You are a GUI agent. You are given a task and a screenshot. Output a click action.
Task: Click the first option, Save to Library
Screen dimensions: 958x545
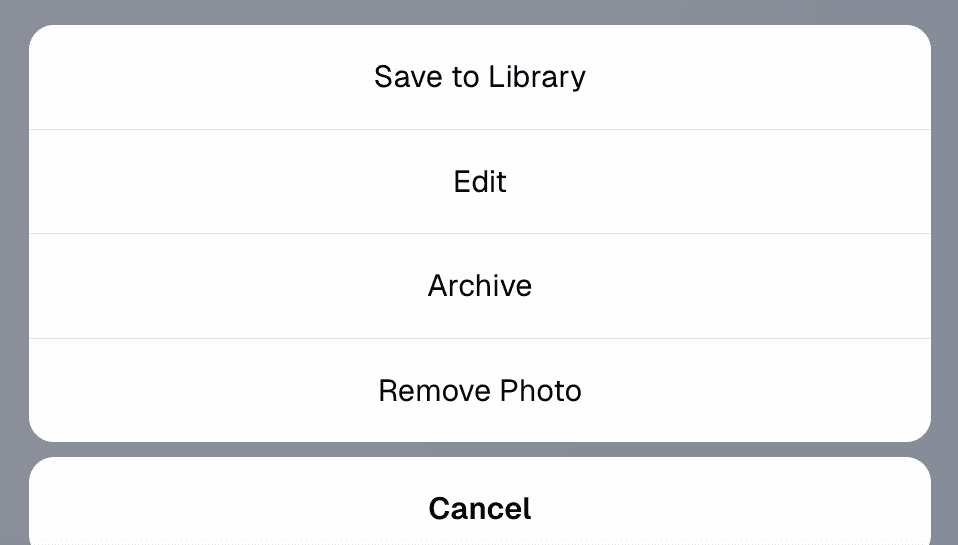click(x=480, y=77)
